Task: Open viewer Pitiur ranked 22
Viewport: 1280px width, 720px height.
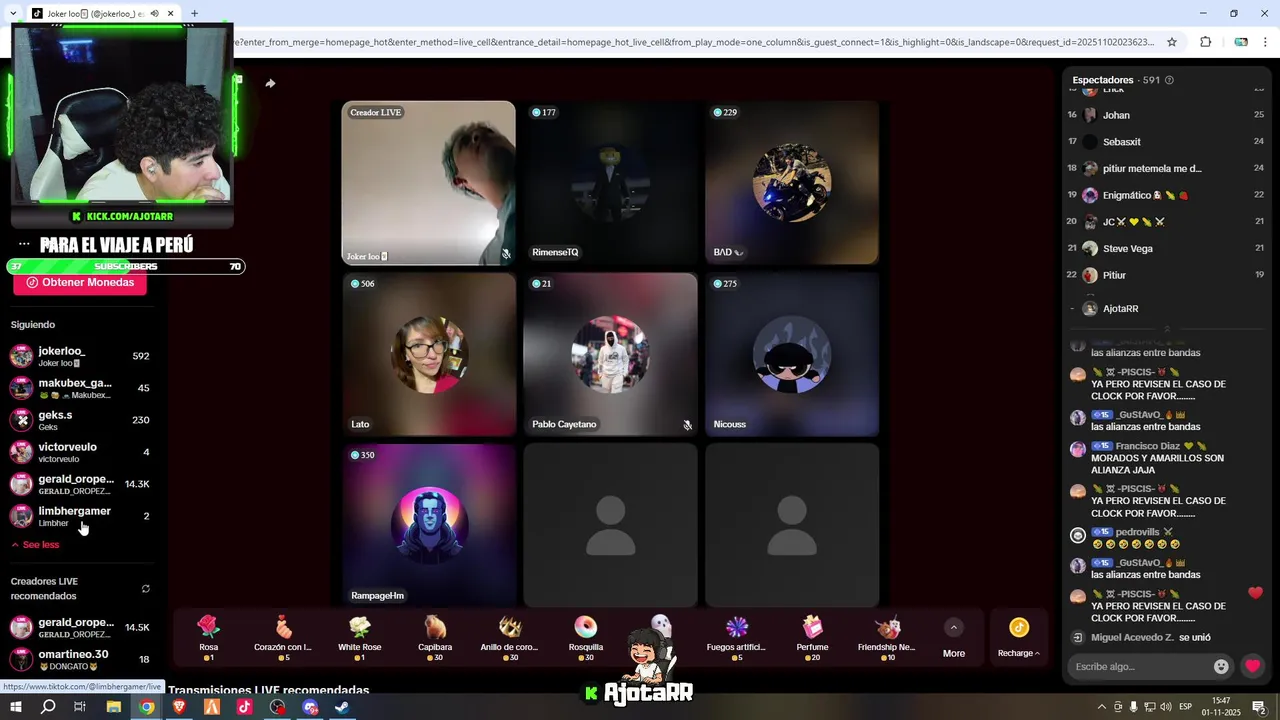Action: coord(1166,275)
